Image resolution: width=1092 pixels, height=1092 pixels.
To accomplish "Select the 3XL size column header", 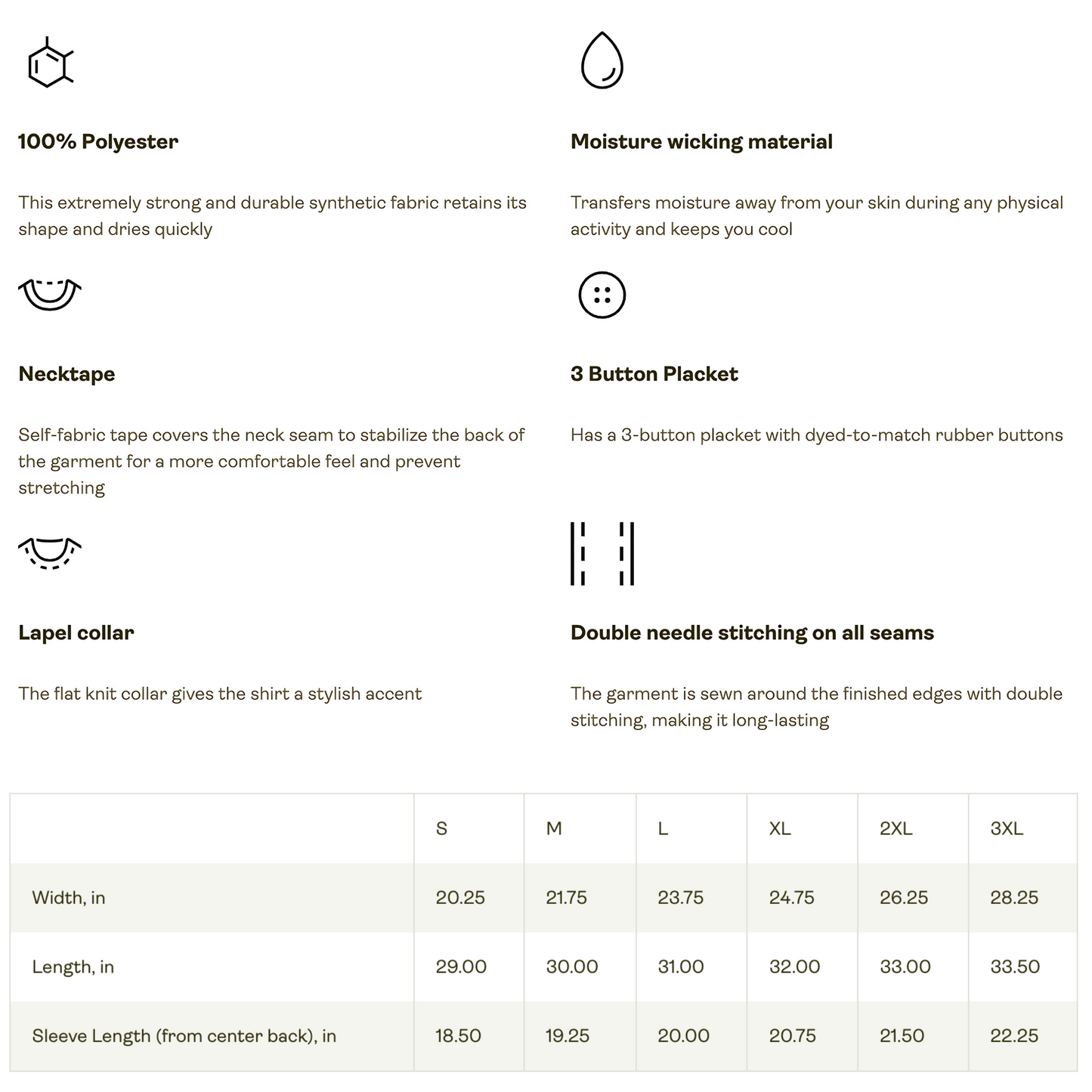I will click(x=1007, y=829).
